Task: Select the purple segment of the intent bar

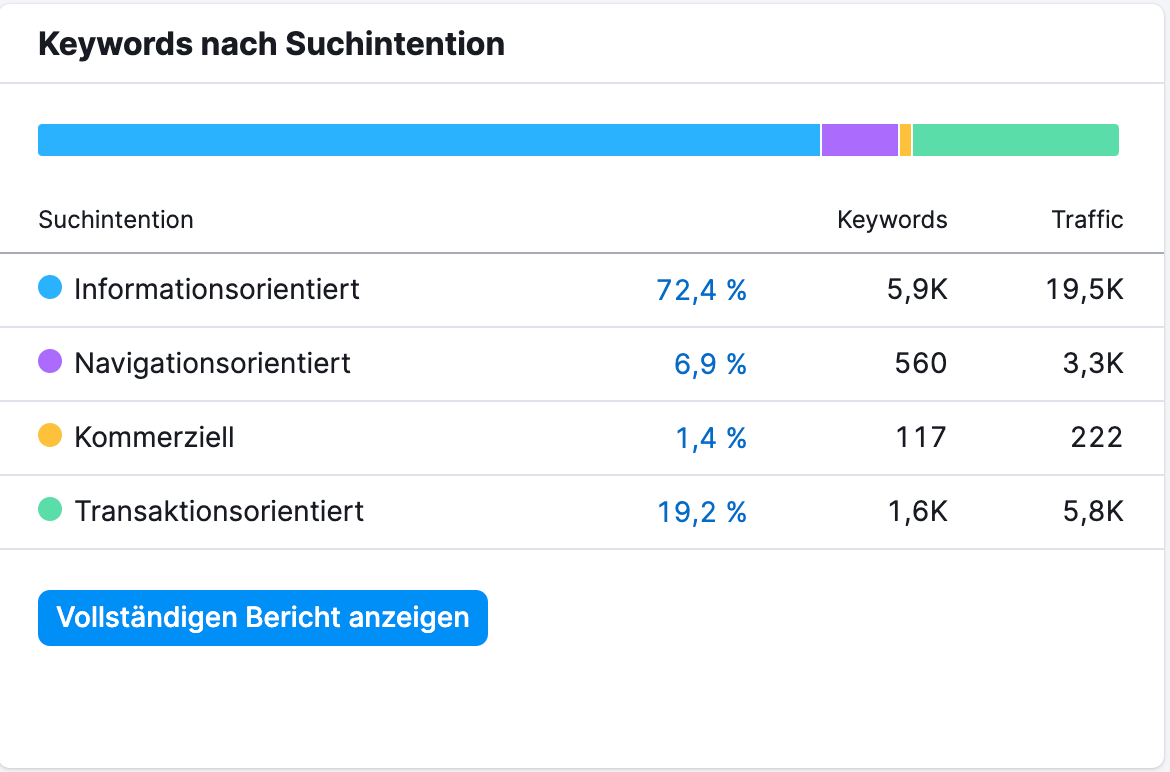Action: point(860,140)
